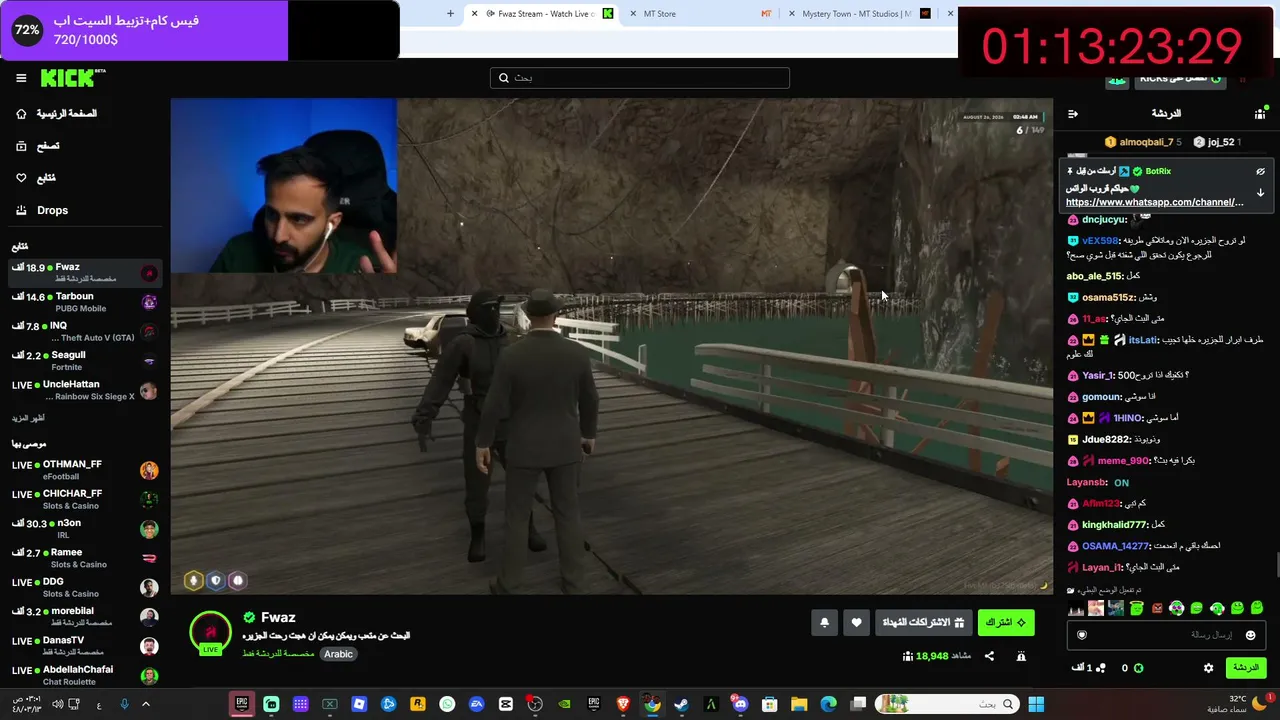Close the Fwaz Stream browser tab

point(475,14)
